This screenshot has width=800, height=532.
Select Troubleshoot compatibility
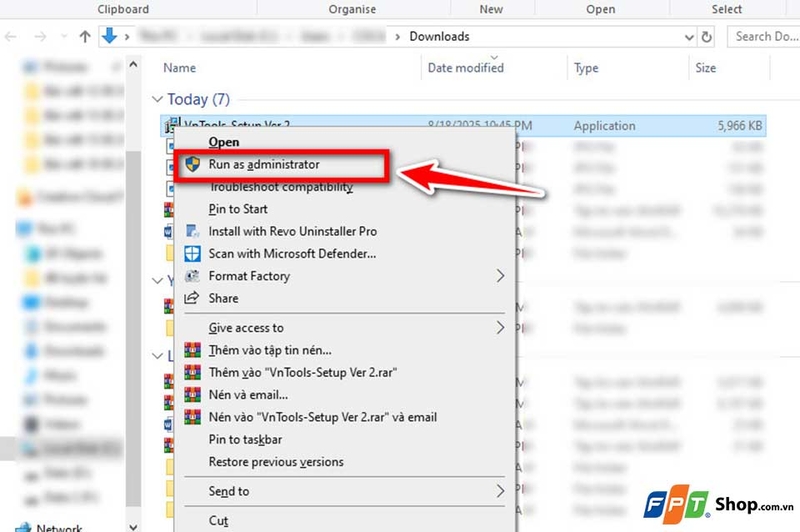pyautogui.click(x=281, y=187)
